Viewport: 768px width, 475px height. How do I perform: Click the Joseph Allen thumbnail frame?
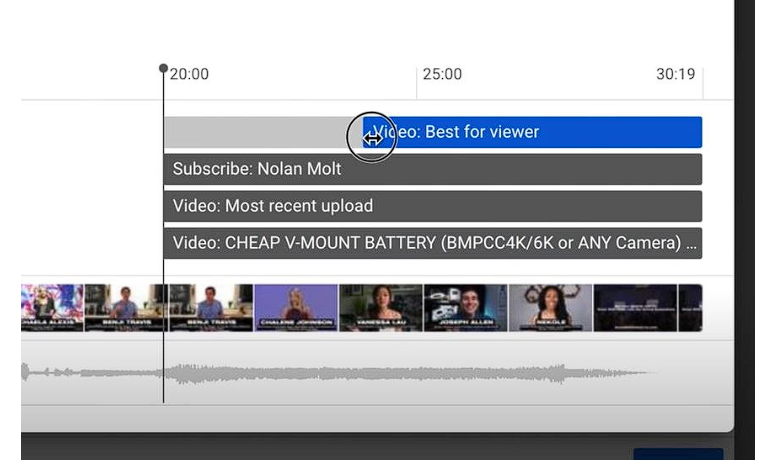465,308
